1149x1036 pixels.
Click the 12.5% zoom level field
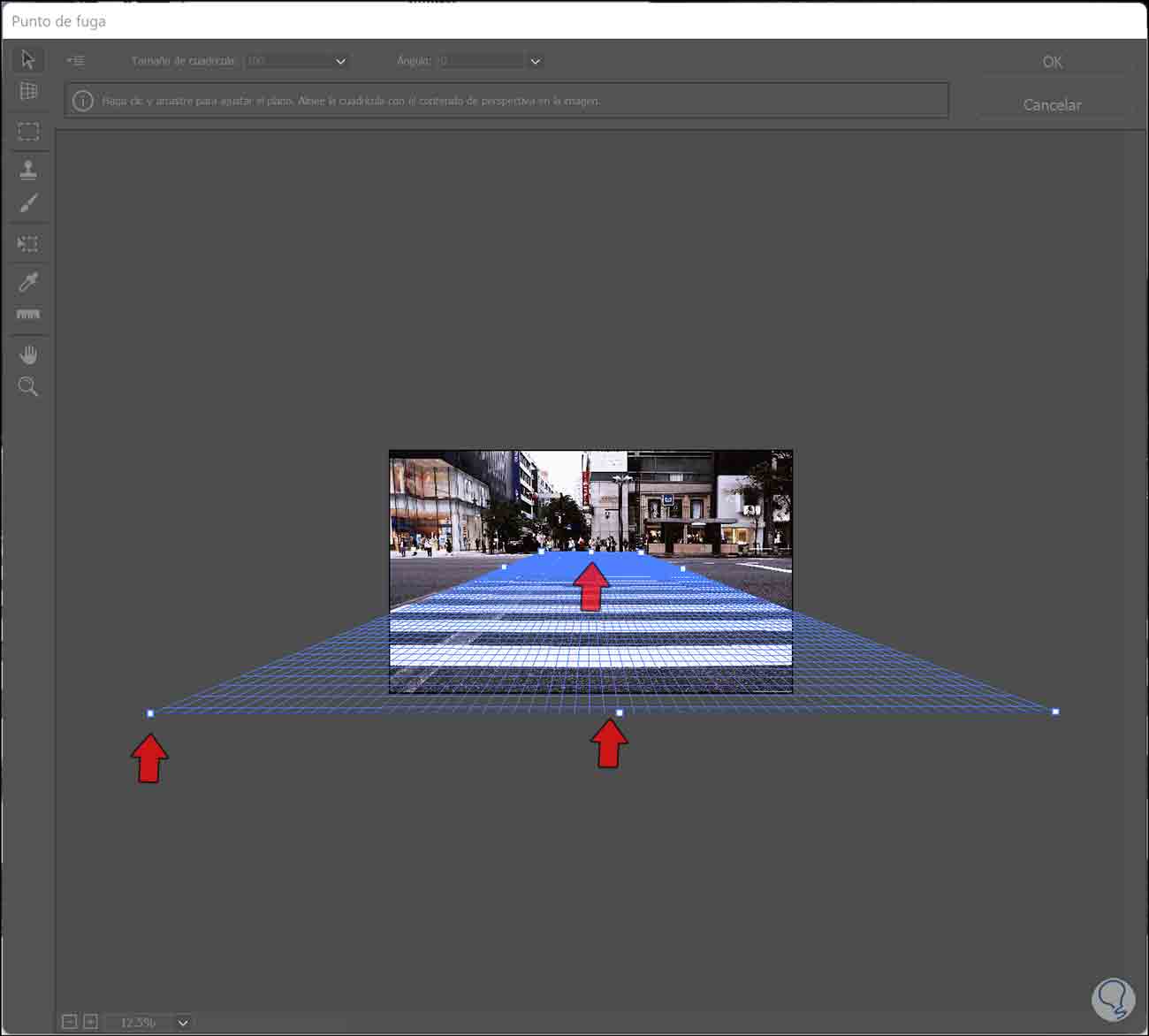click(141, 1022)
